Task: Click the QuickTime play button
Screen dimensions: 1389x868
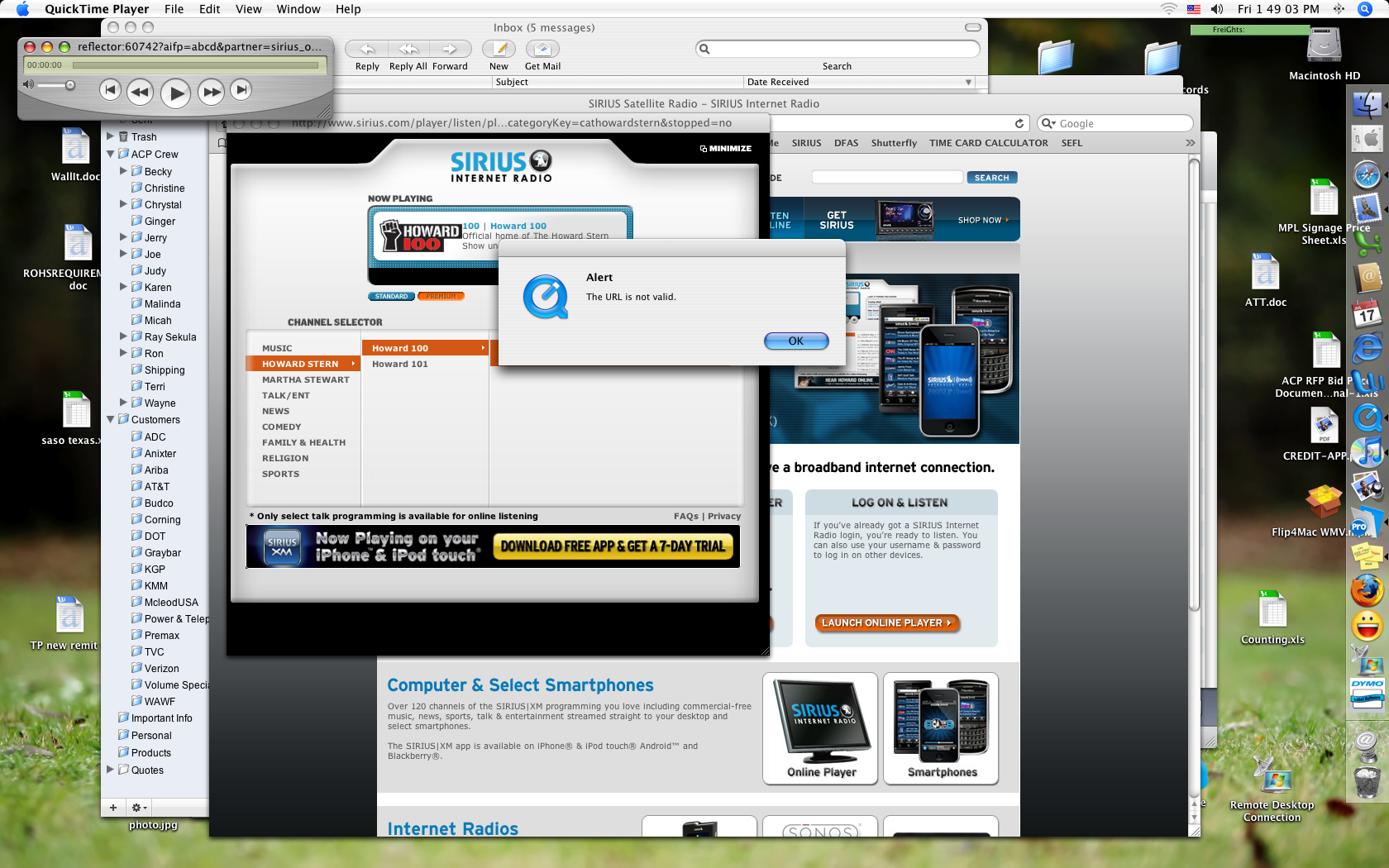Action: coord(175,93)
